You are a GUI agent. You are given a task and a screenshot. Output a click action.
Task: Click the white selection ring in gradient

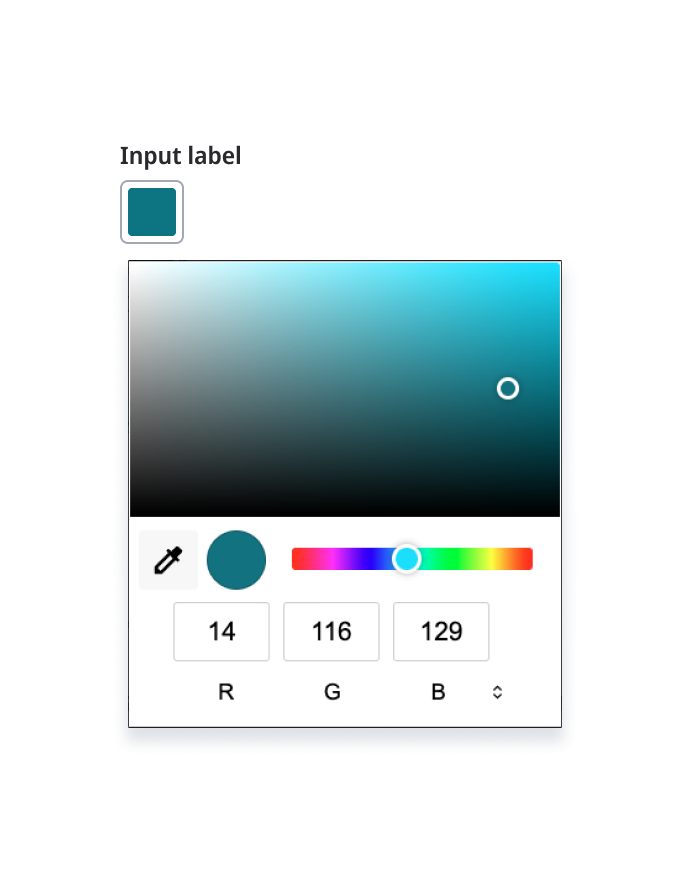(x=508, y=389)
